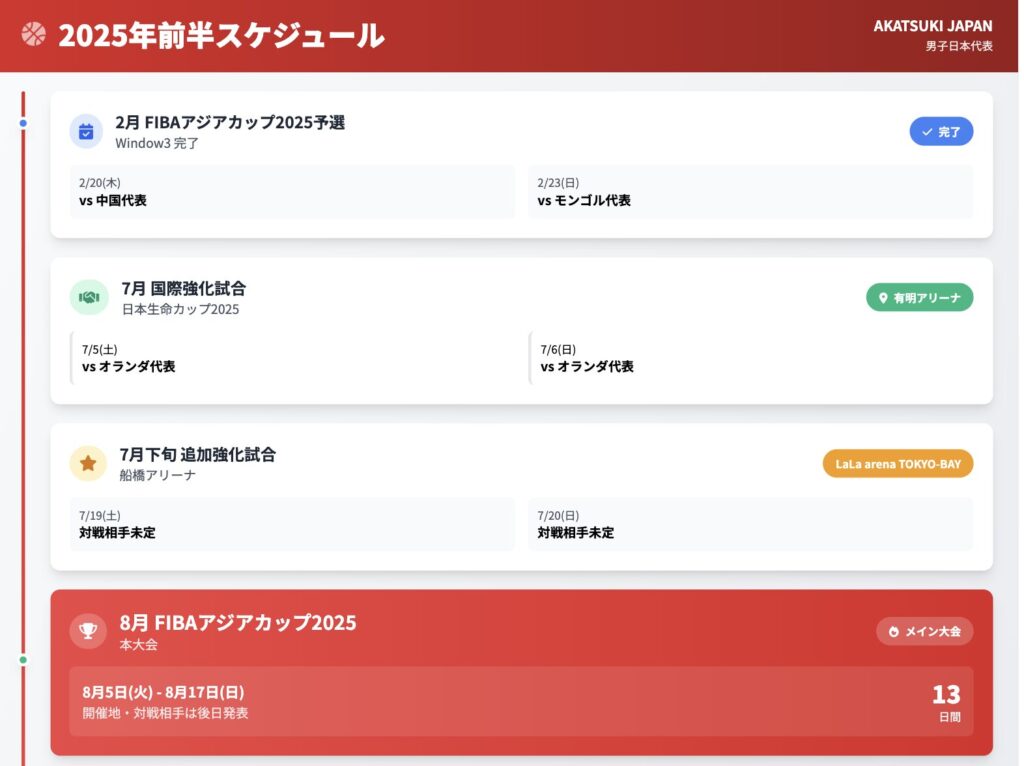The height and width of the screenshot is (766, 1024).
Task: Click the blue timeline dot near February
Action: point(23,123)
